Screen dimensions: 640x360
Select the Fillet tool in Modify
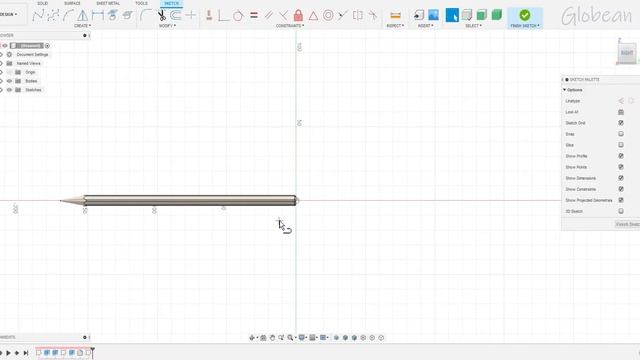click(x=145, y=16)
